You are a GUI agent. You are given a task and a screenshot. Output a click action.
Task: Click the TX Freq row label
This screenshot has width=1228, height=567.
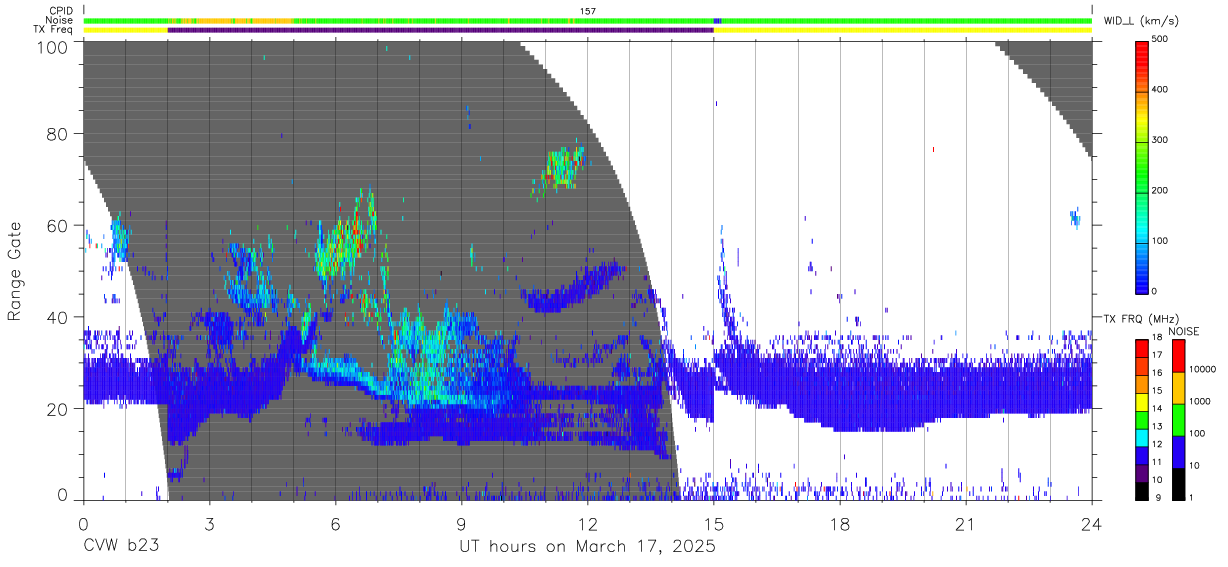pos(54,30)
